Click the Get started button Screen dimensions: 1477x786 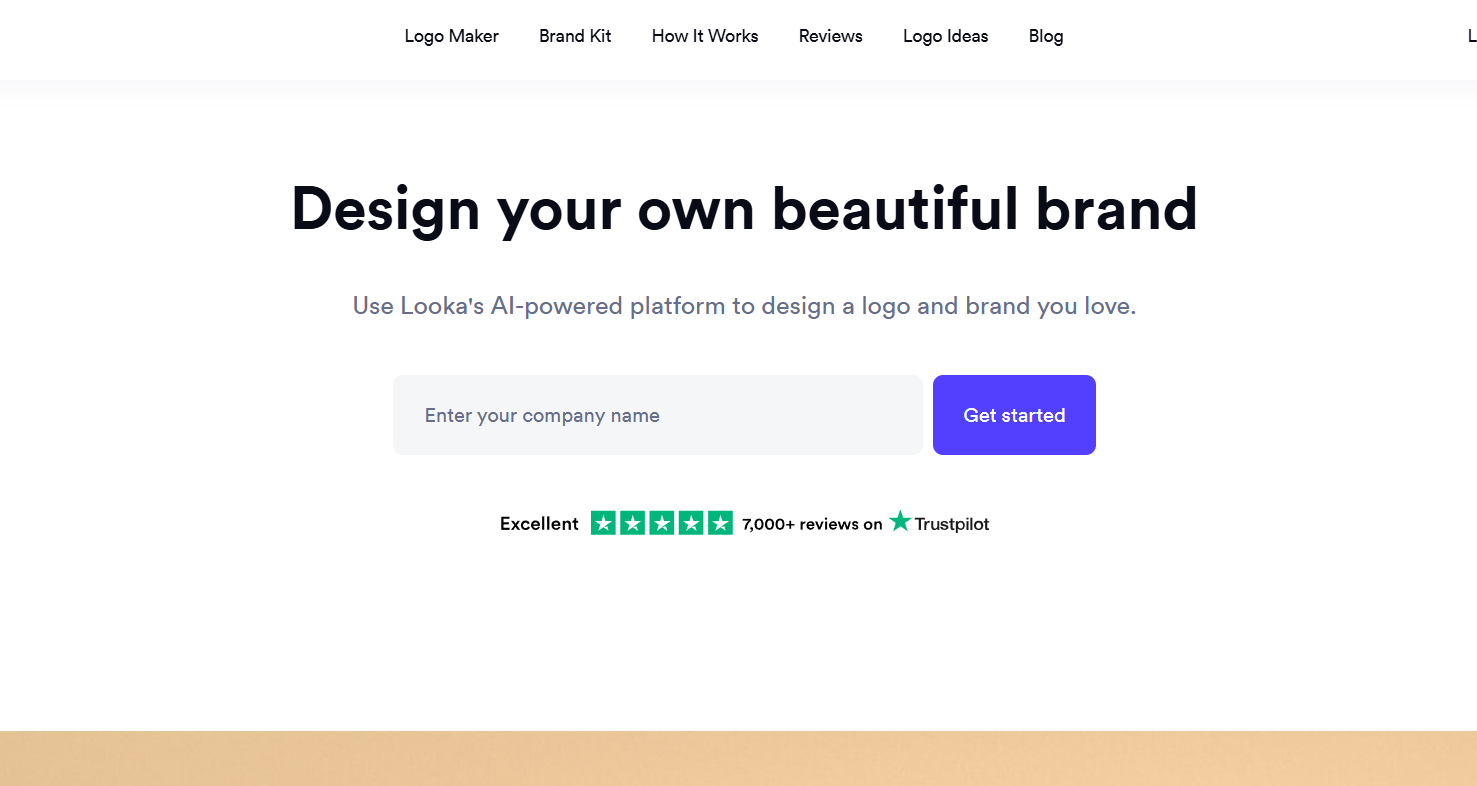(x=1014, y=415)
